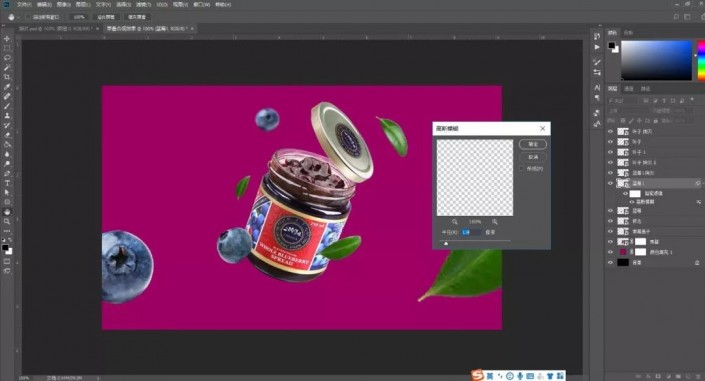Select the Zoom magnifier tool in toolbar

(7, 221)
